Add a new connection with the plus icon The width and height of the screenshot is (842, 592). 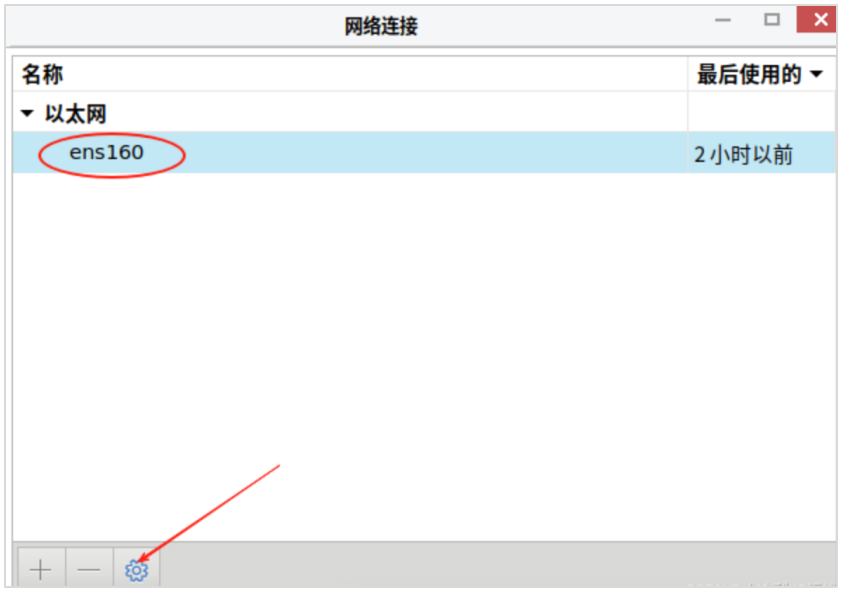pyautogui.click(x=41, y=569)
